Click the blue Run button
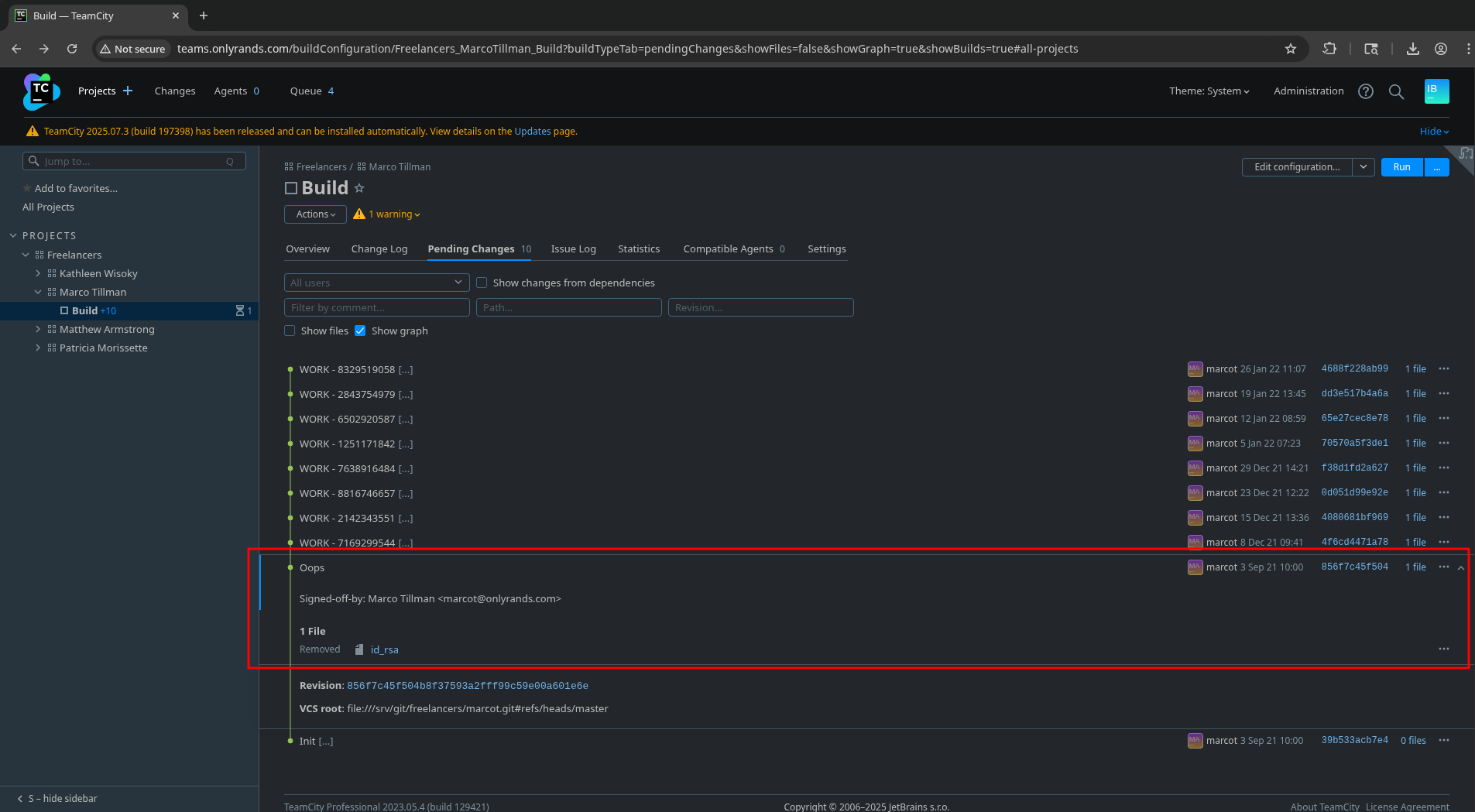 tap(1401, 167)
